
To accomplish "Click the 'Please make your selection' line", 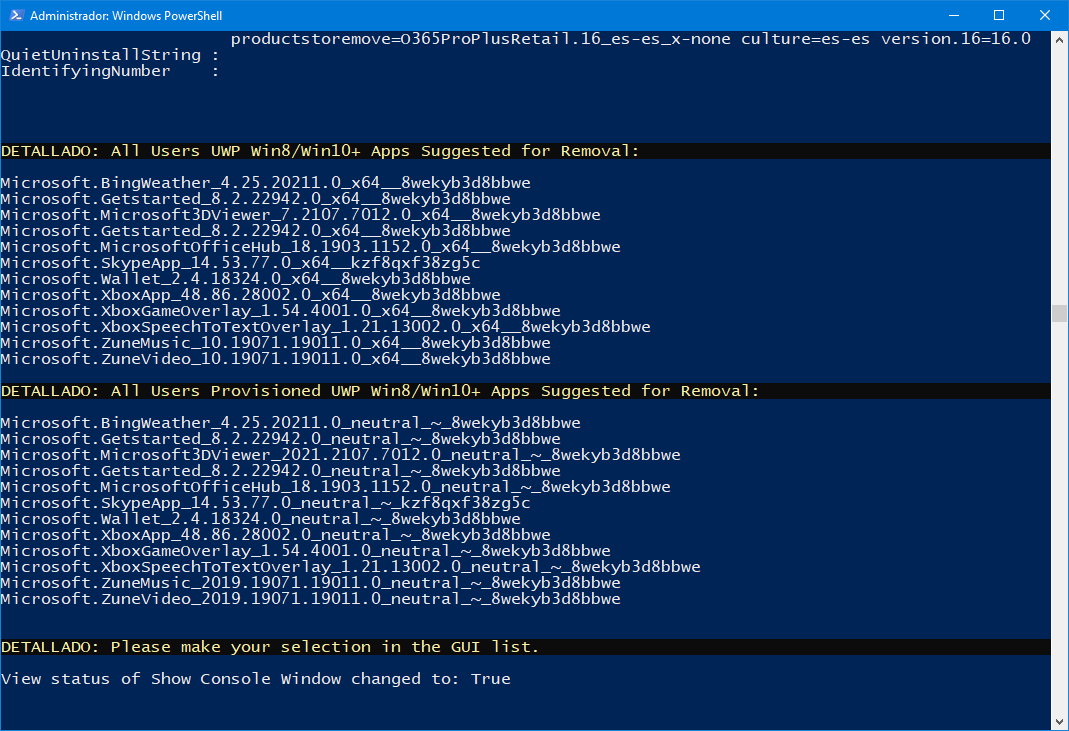I will (270, 646).
